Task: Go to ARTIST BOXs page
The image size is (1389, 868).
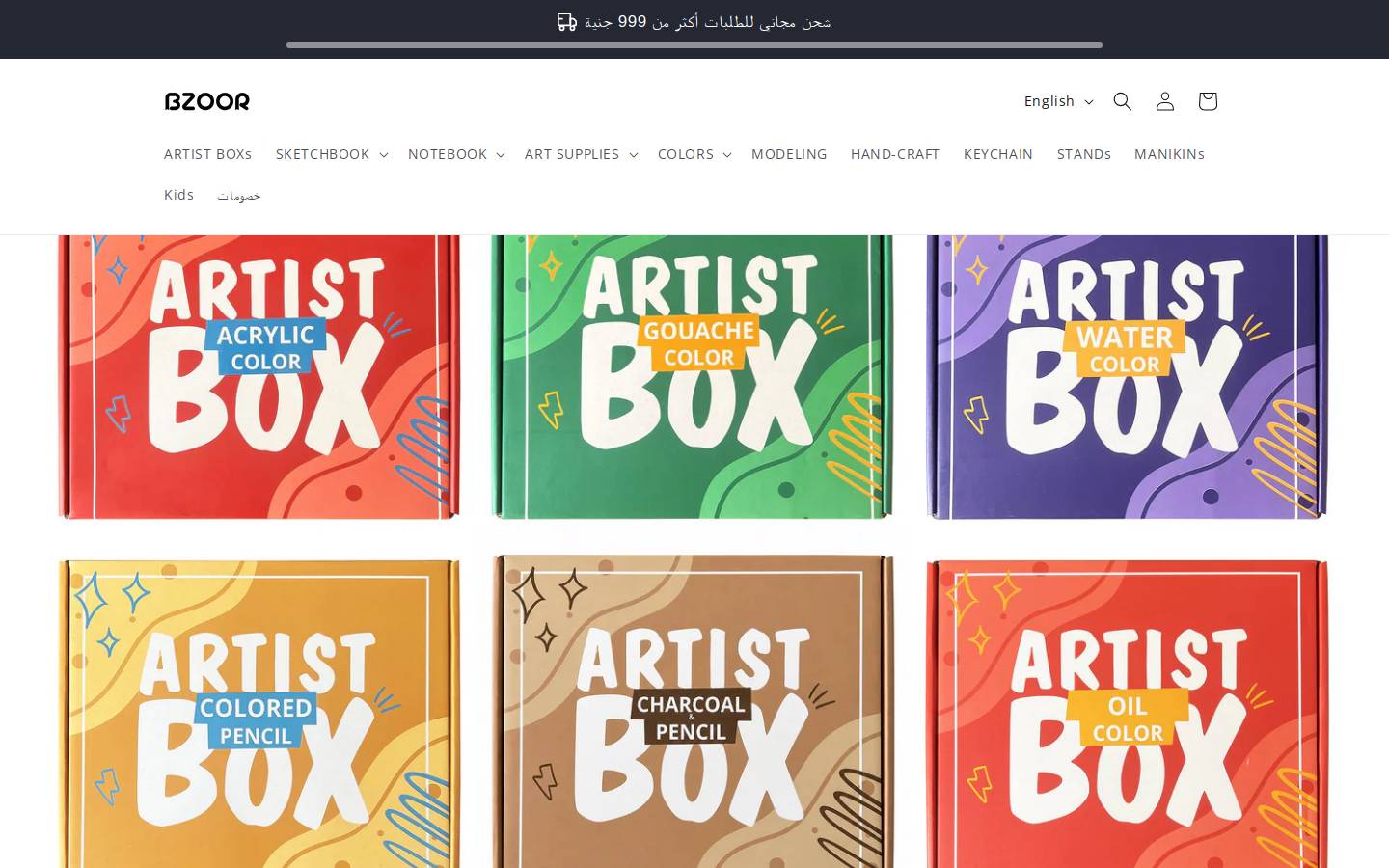Action: click(207, 154)
